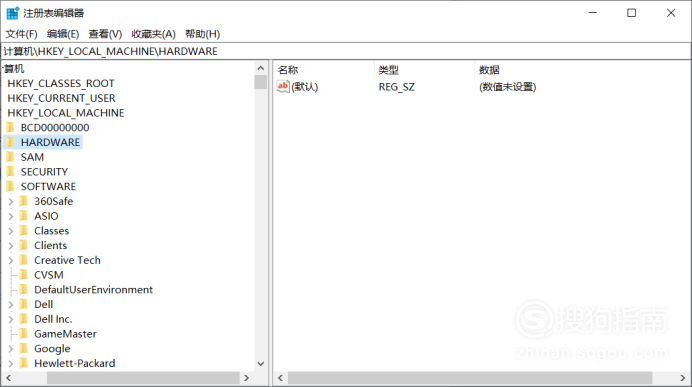Click the tree pane horizontal scrollbar thumb
692x387 pixels.
point(143,378)
